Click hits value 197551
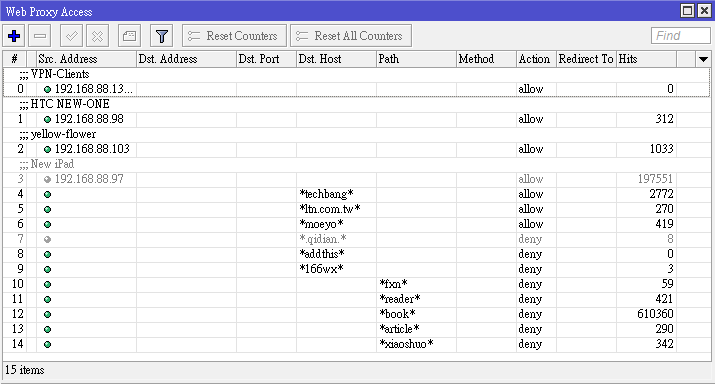The width and height of the screenshot is (715, 384). (655, 179)
